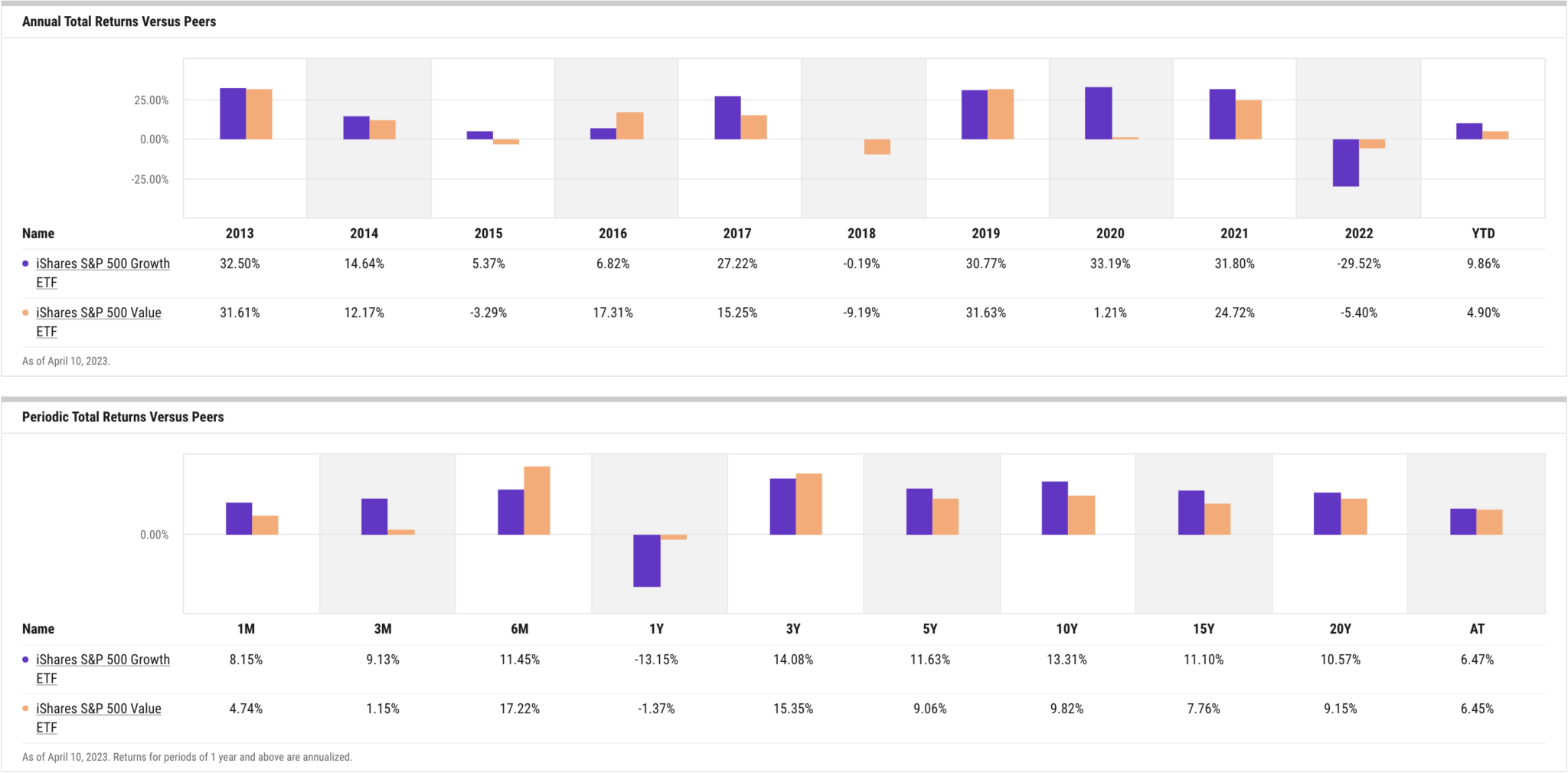Image resolution: width=1568 pixels, height=773 pixels.
Task: Click the -29.52% value for 2022
Action: pyautogui.click(x=1359, y=264)
